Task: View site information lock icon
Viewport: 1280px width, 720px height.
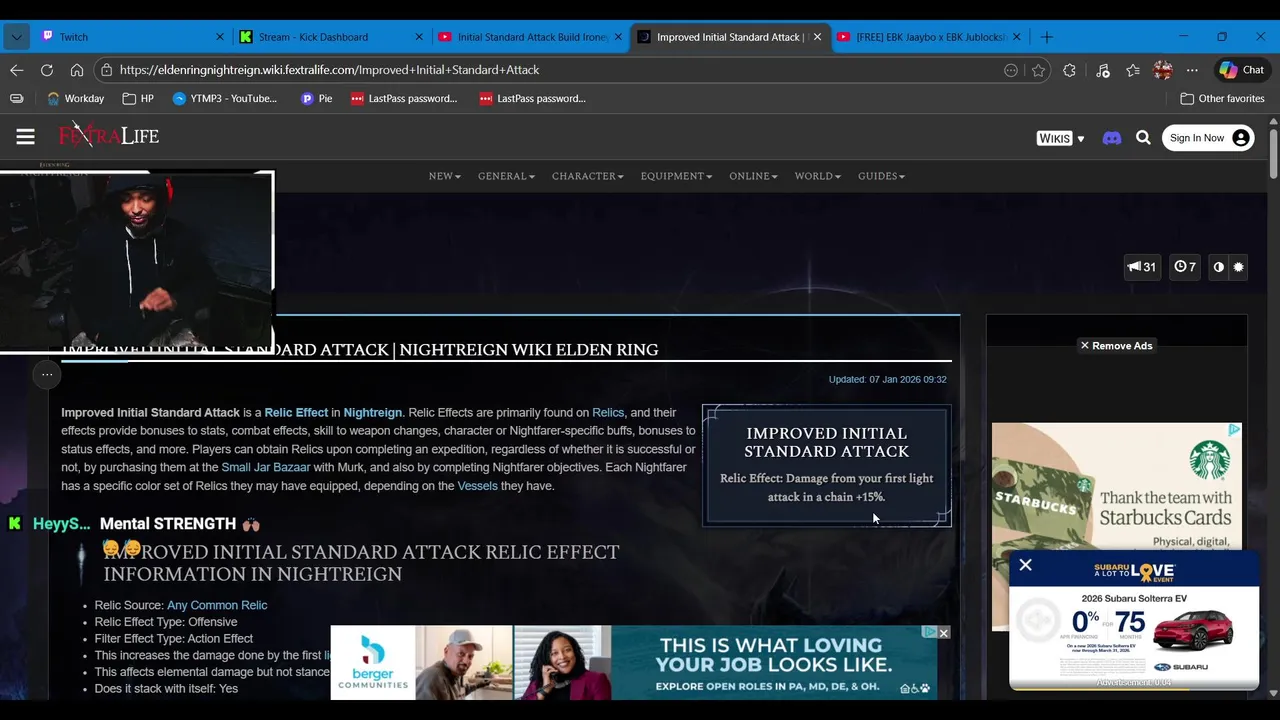Action: pos(106,70)
